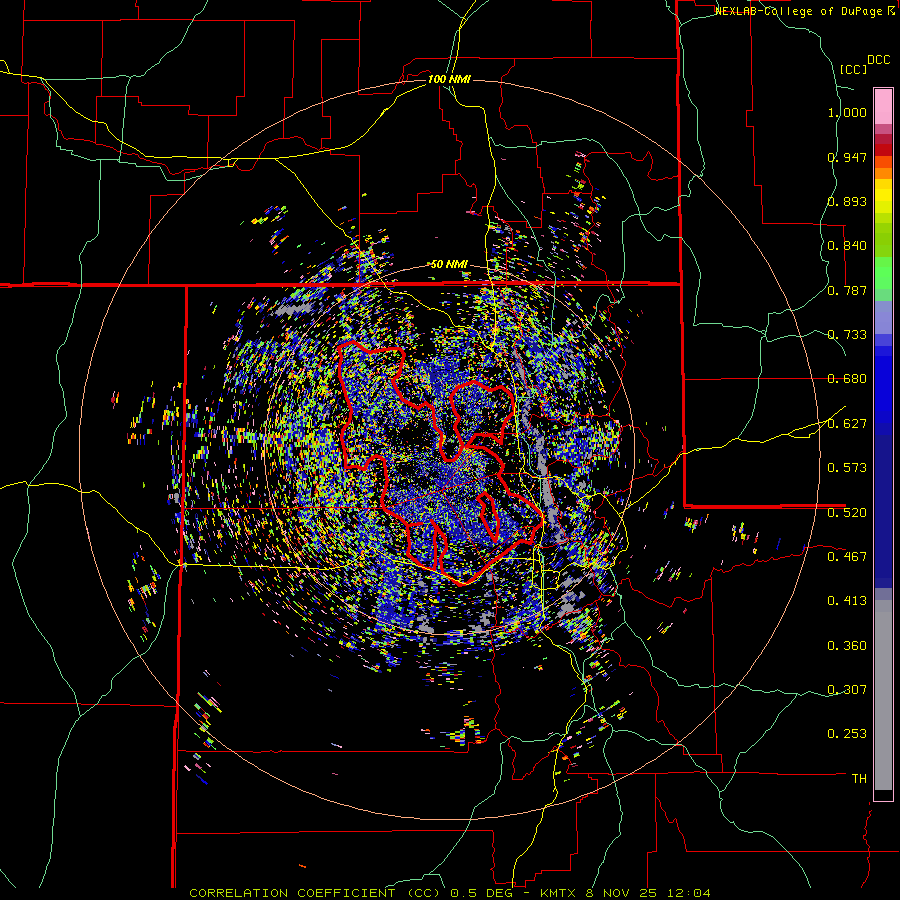Pick the pink segment of the color bar

[883, 107]
